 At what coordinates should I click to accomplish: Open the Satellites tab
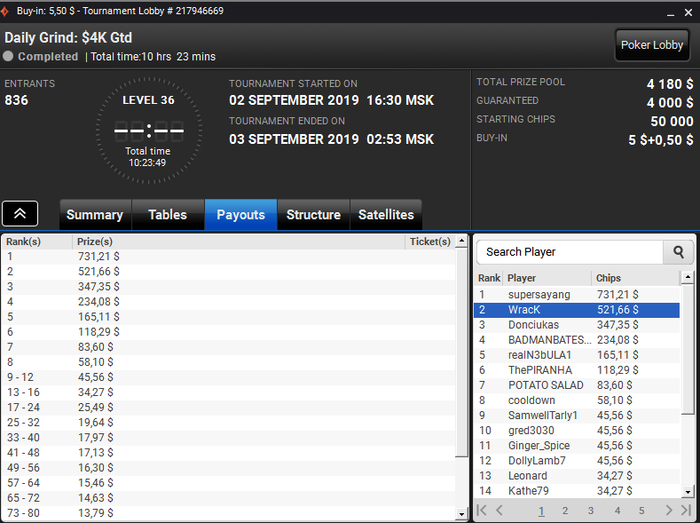(386, 215)
